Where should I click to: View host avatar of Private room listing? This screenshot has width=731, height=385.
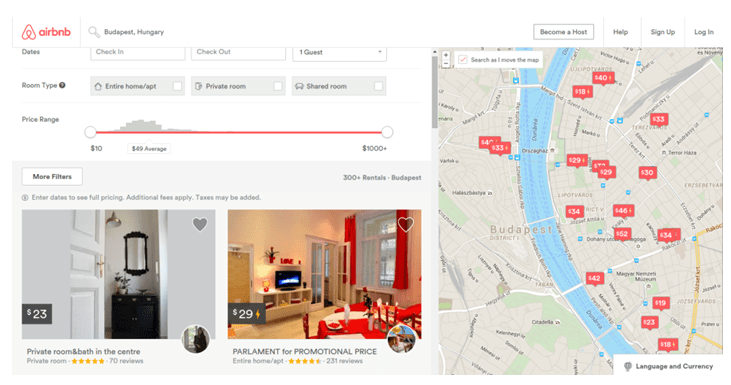[195, 339]
